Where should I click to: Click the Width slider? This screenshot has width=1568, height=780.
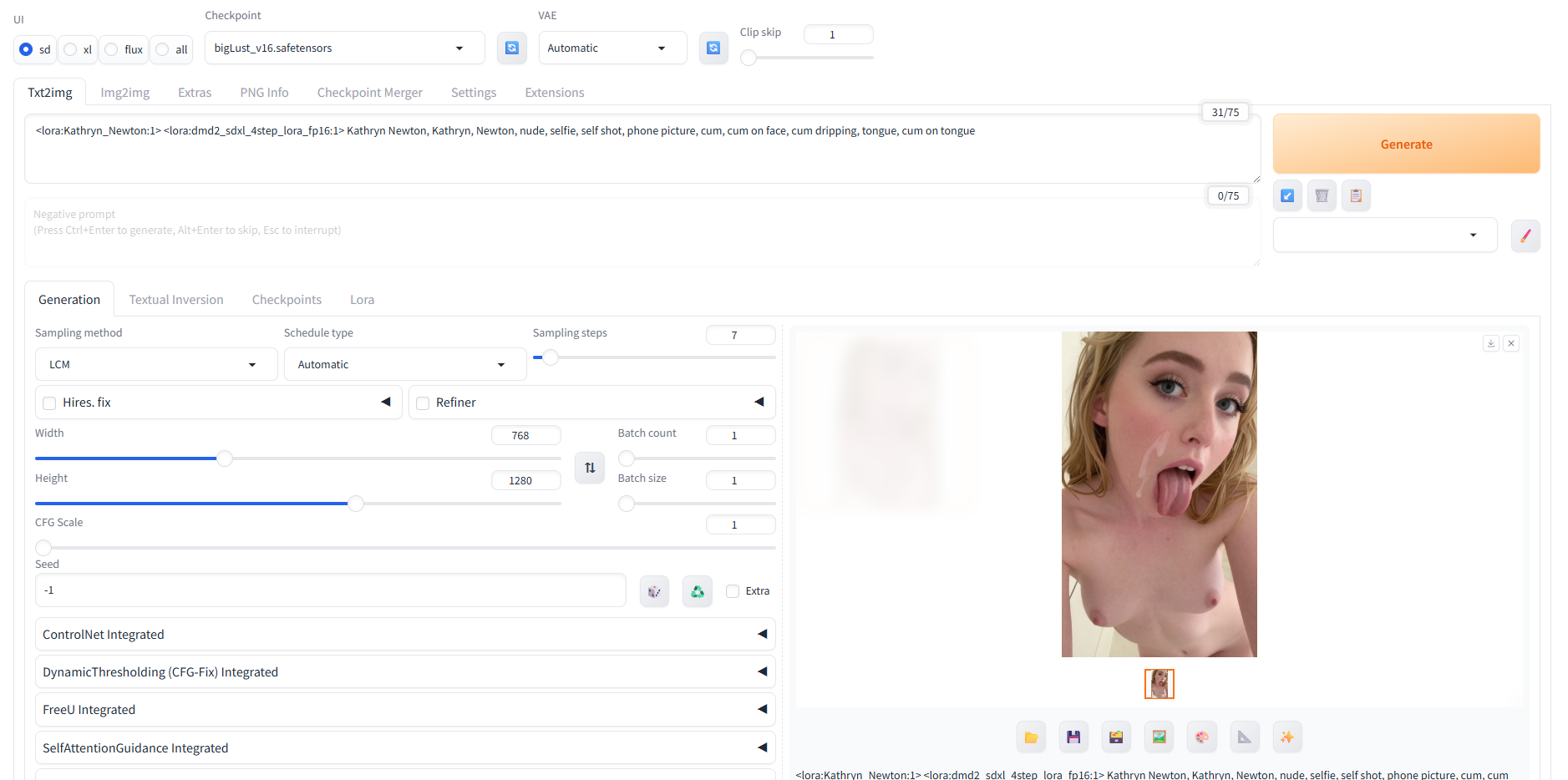click(298, 458)
